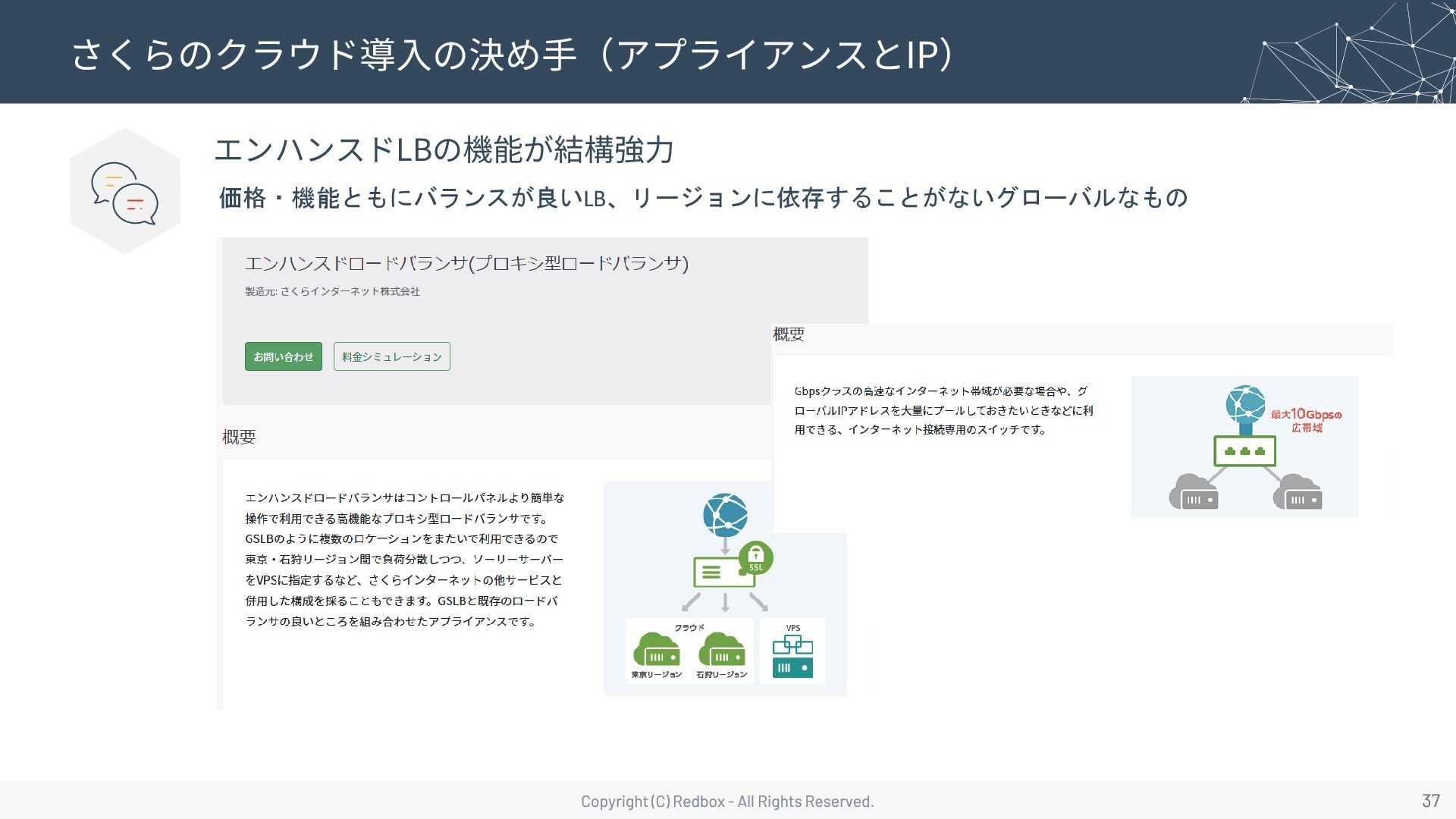The image size is (1456, 819).
Task: Click the SSL padlock icon
Action: coord(755,558)
